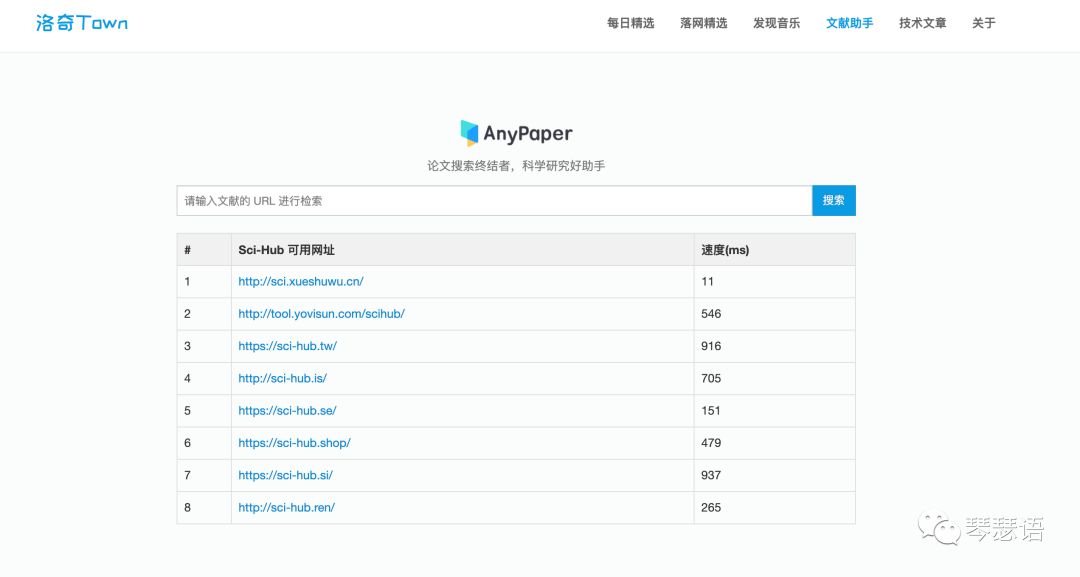Open the sci-hub.ren mirror link
1080x577 pixels.
pos(285,507)
